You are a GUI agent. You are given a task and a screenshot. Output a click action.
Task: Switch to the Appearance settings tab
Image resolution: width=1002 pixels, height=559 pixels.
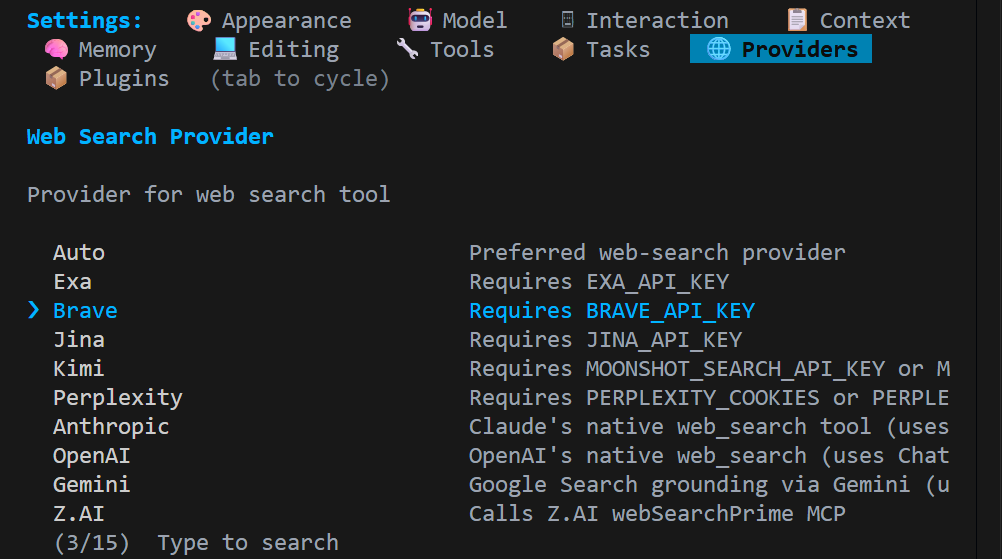coord(269,20)
